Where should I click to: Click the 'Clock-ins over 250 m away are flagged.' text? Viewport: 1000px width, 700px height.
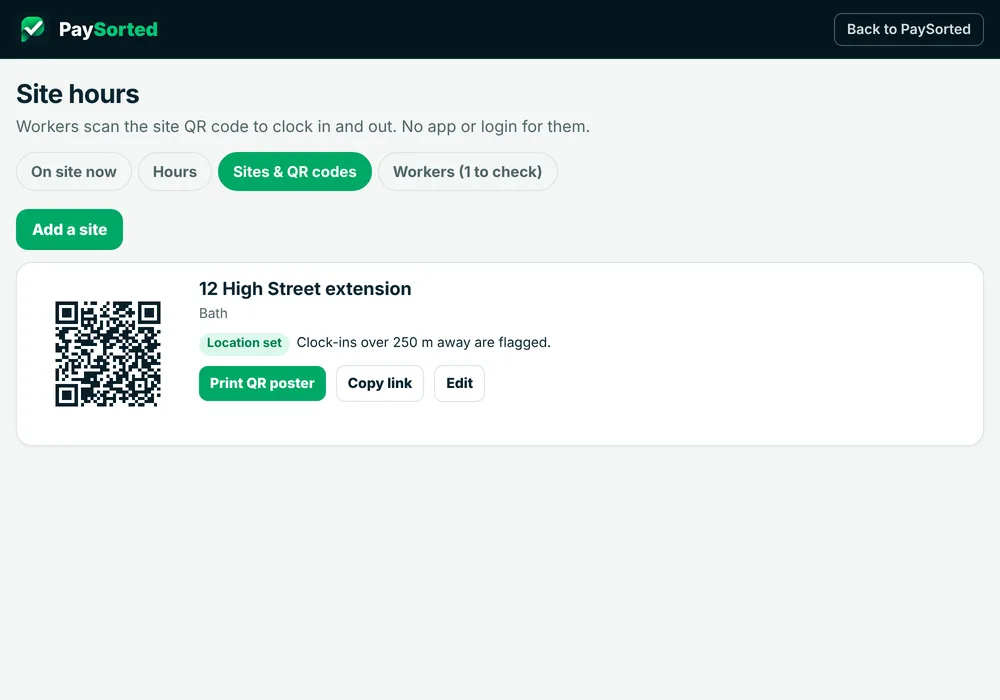click(x=423, y=342)
